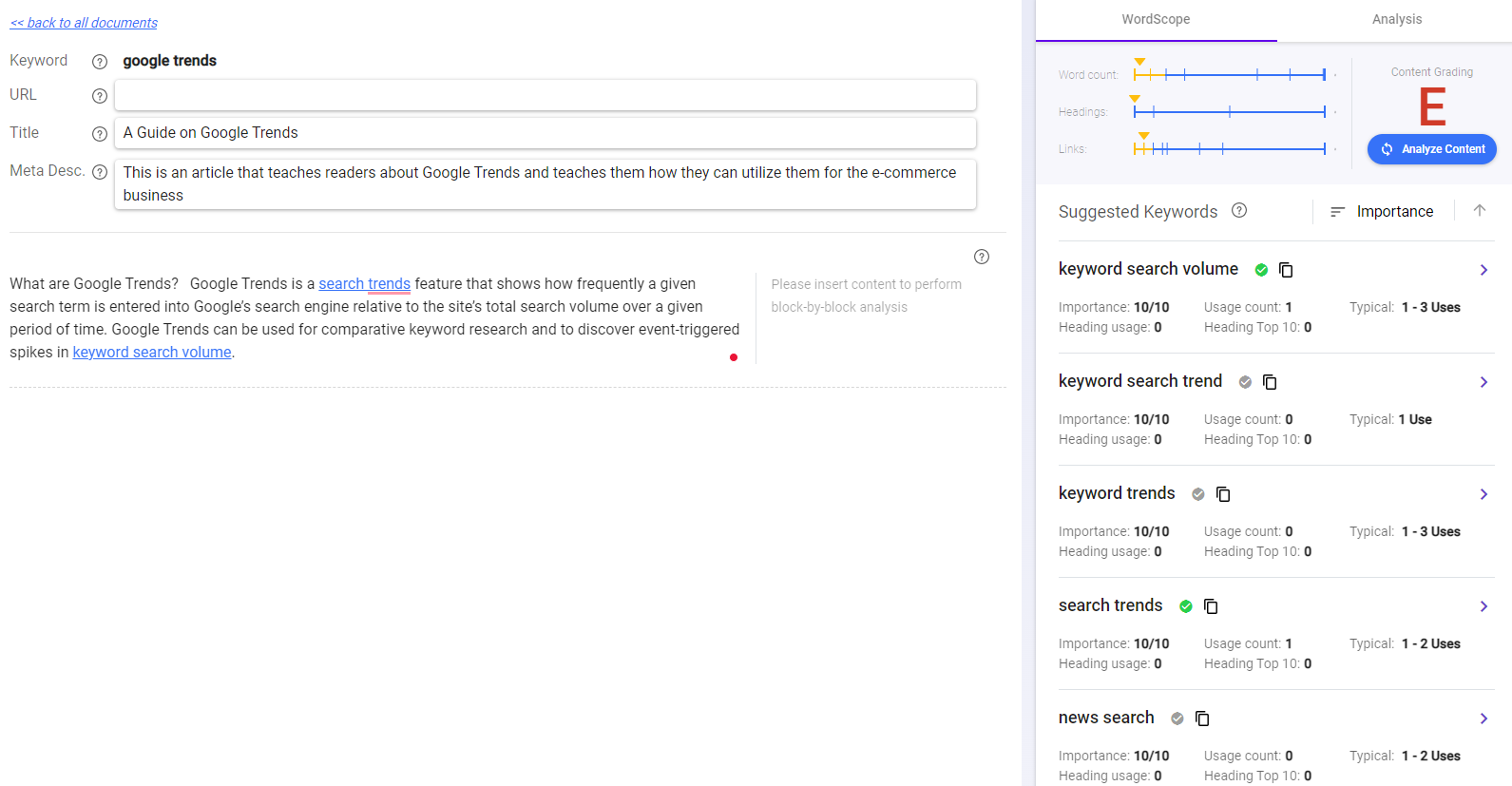Image resolution: width=1512 pixels, height=786 pixels.
Task: Click the 'google trends' keyword value
Action: click(x=170, y=61)
